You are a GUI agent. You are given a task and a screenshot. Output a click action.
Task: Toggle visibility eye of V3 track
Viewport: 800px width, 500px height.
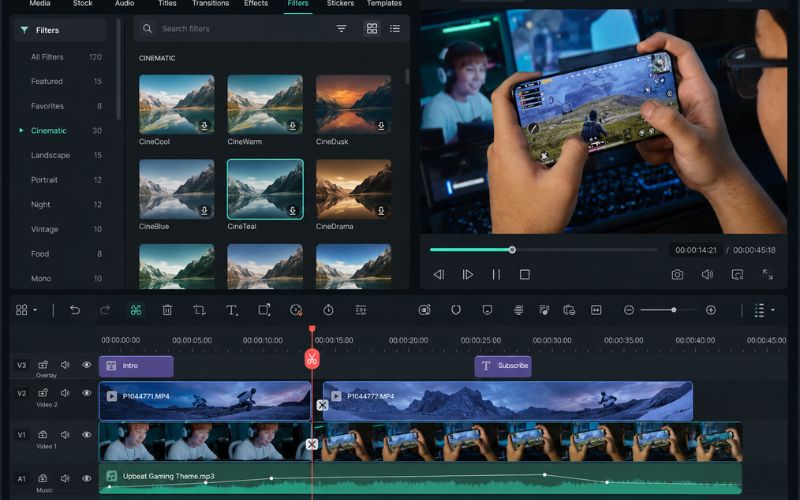pos(87,365)
